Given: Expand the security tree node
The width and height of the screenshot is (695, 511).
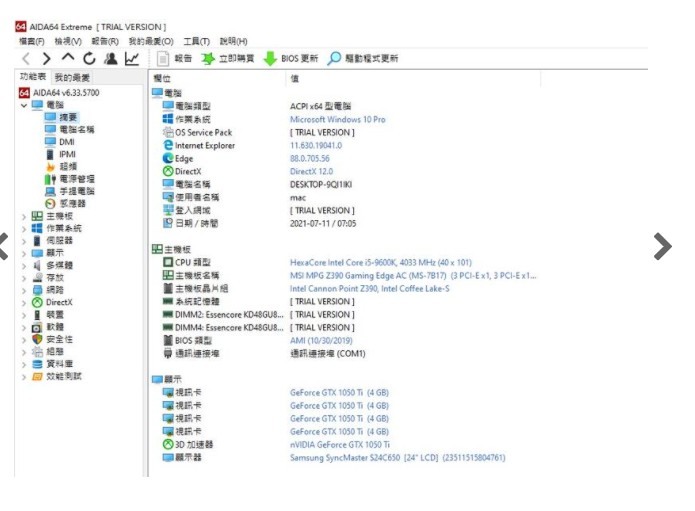Looking at the screenshot, I should [24, 340].
